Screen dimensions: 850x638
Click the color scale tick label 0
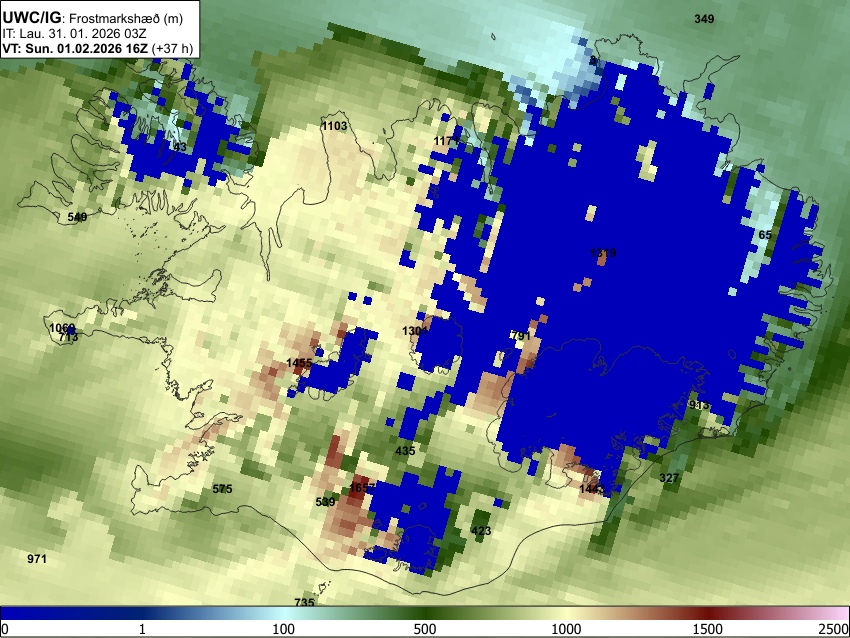click(5, 629)
